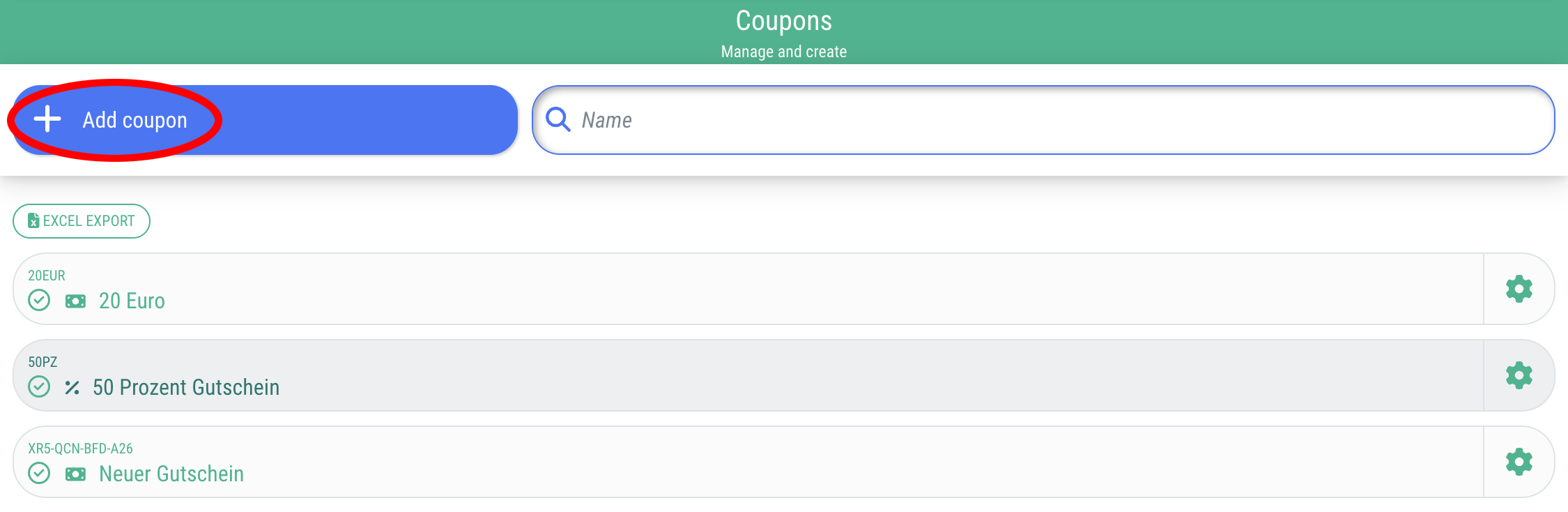Toggle active checkmark on Neuer Gutschein
The height and width of the screenshot is (512, 1568).
tap(39, 474)
